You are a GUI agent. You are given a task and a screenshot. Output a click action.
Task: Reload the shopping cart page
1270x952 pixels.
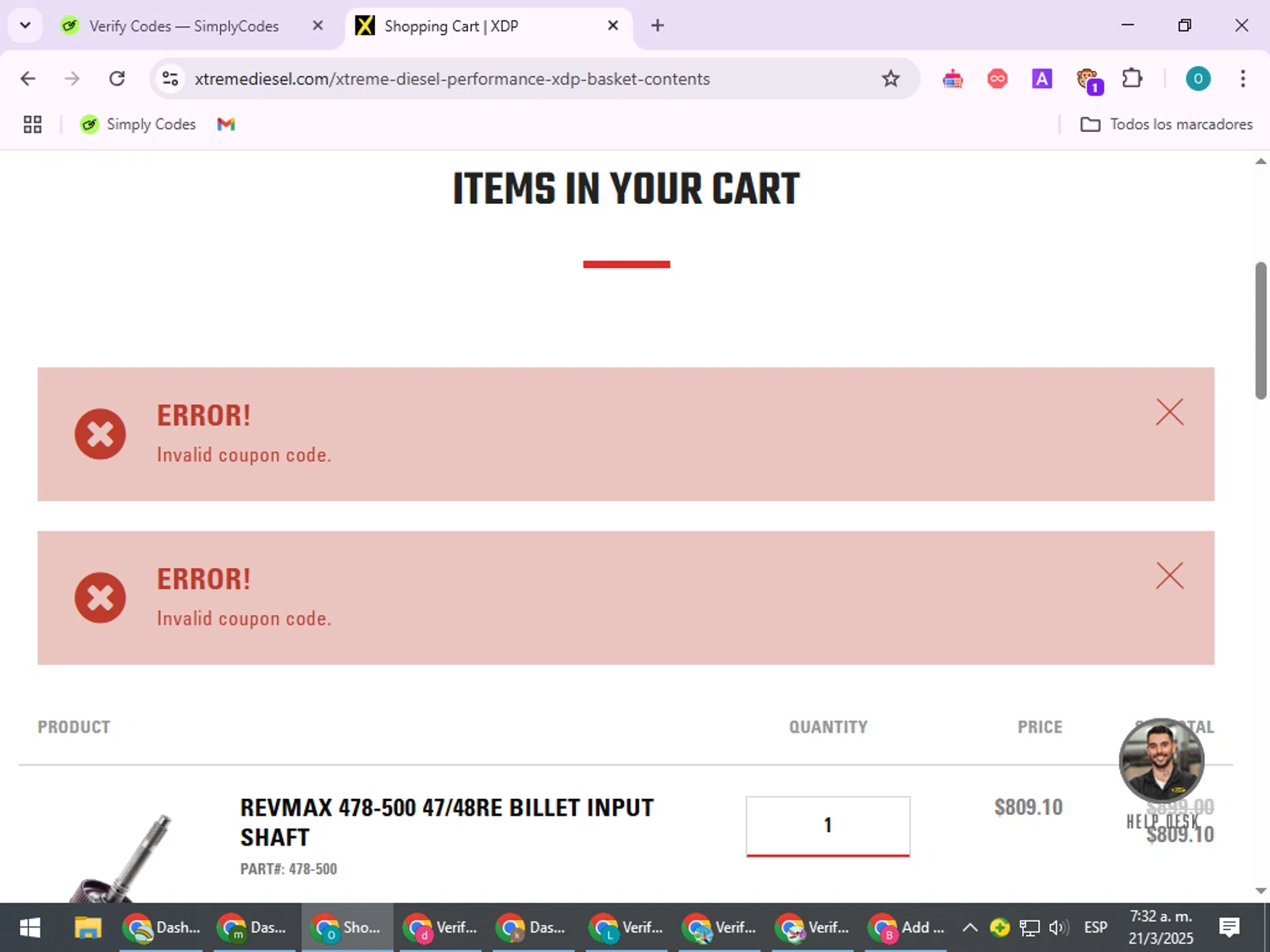pos(117,79)
